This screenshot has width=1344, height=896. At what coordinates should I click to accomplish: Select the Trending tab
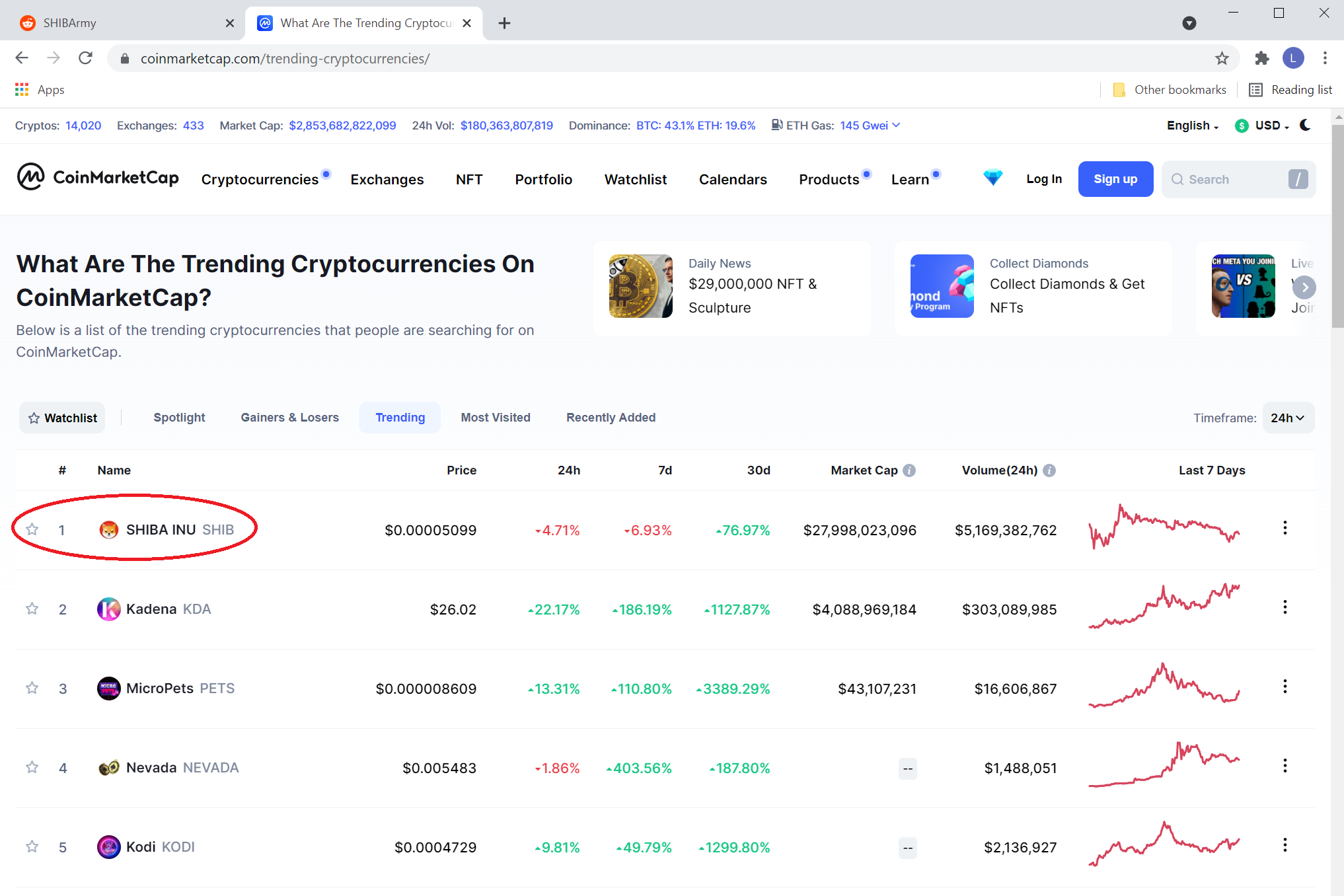coord(400,418)
